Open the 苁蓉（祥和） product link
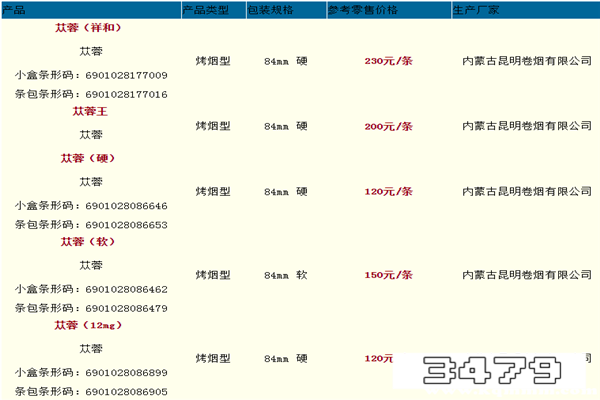This screenshot has width=600, height=400. pos(90,28)
